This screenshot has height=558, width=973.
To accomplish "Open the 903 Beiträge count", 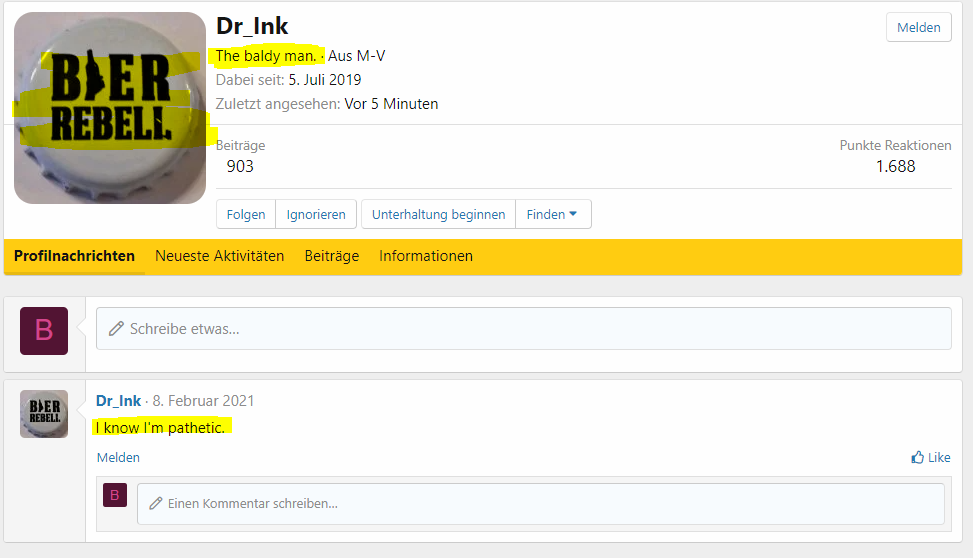I will (x=240, y=166).
